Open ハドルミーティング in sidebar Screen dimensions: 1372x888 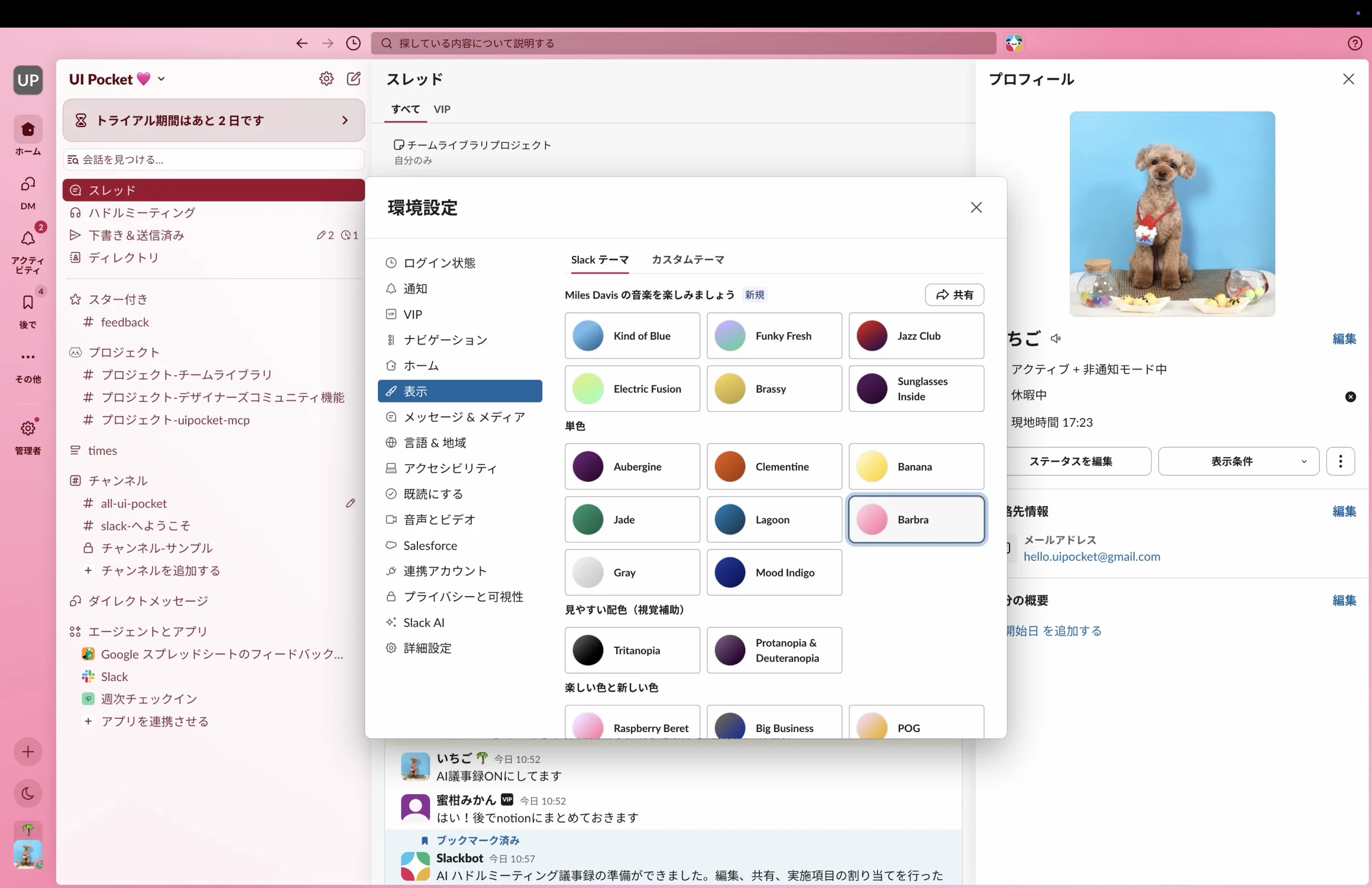[x=213, y=213]
